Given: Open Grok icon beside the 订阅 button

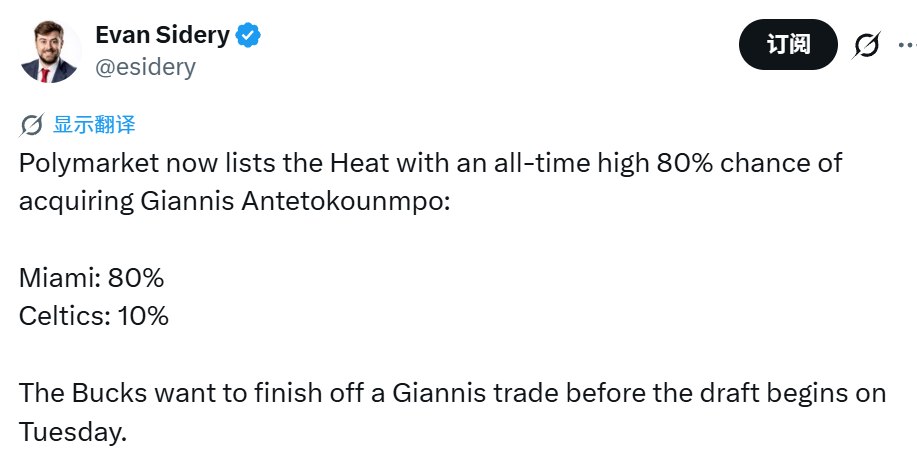Looking at the screenshot, I should click(866, 45).
